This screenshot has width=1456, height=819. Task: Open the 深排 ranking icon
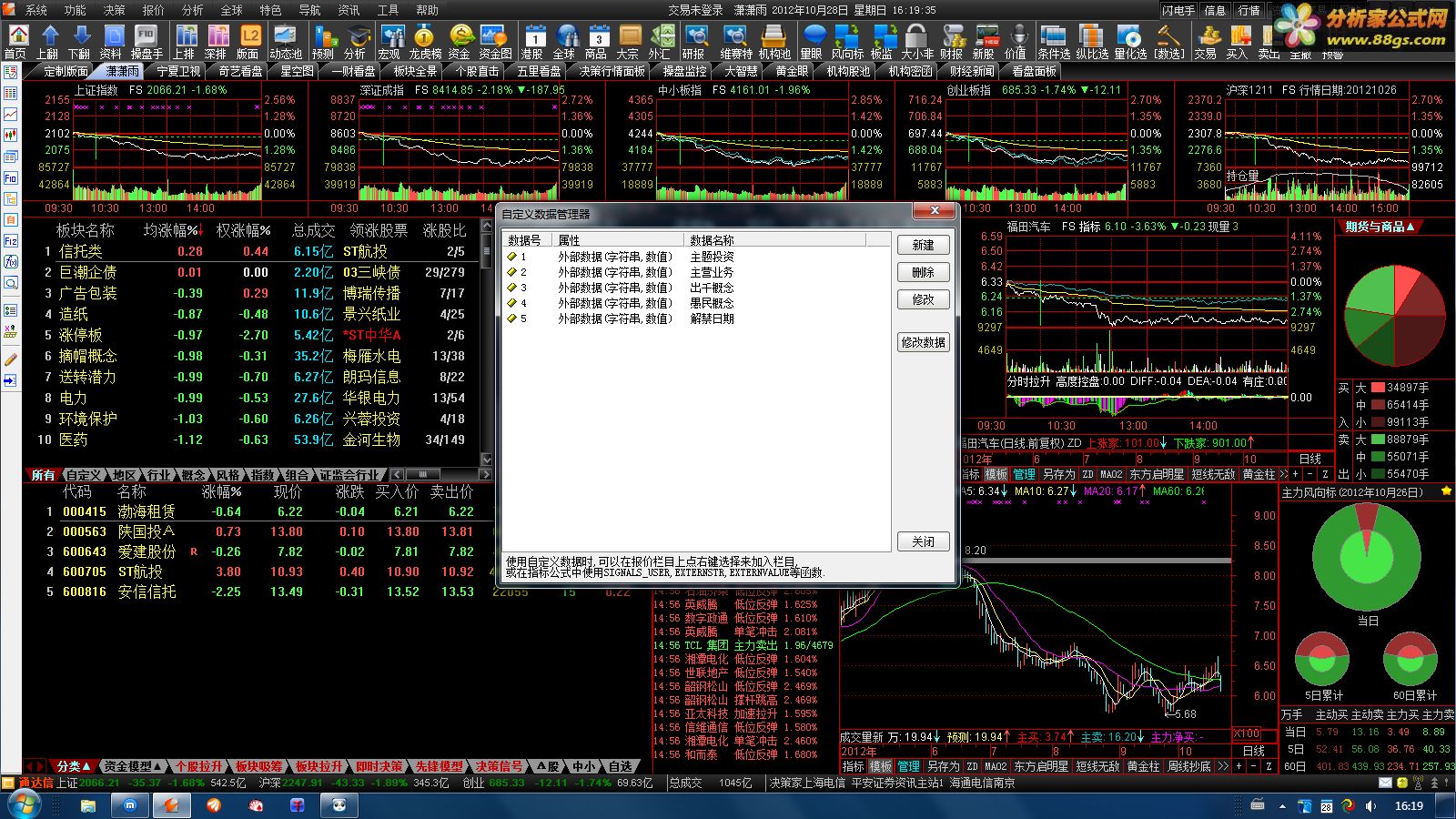pyautogui.click(x=217, y=42)
